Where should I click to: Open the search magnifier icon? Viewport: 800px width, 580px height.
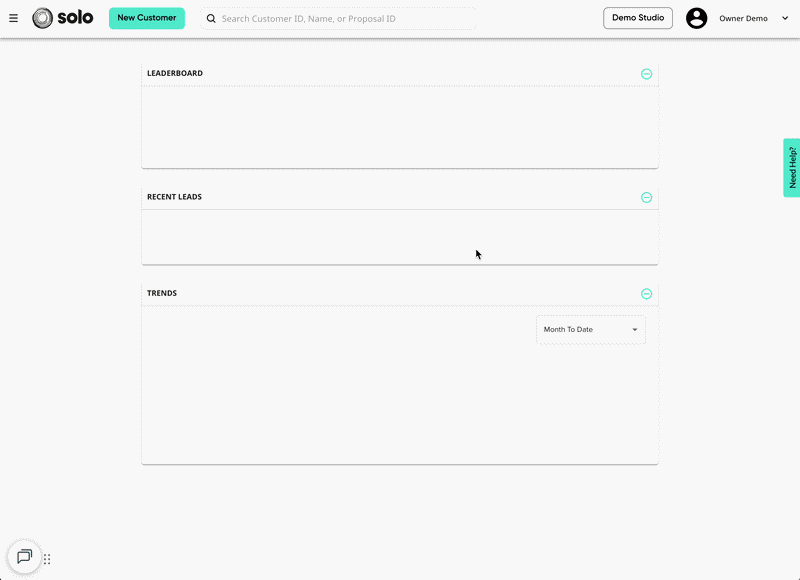click(210, 18)
